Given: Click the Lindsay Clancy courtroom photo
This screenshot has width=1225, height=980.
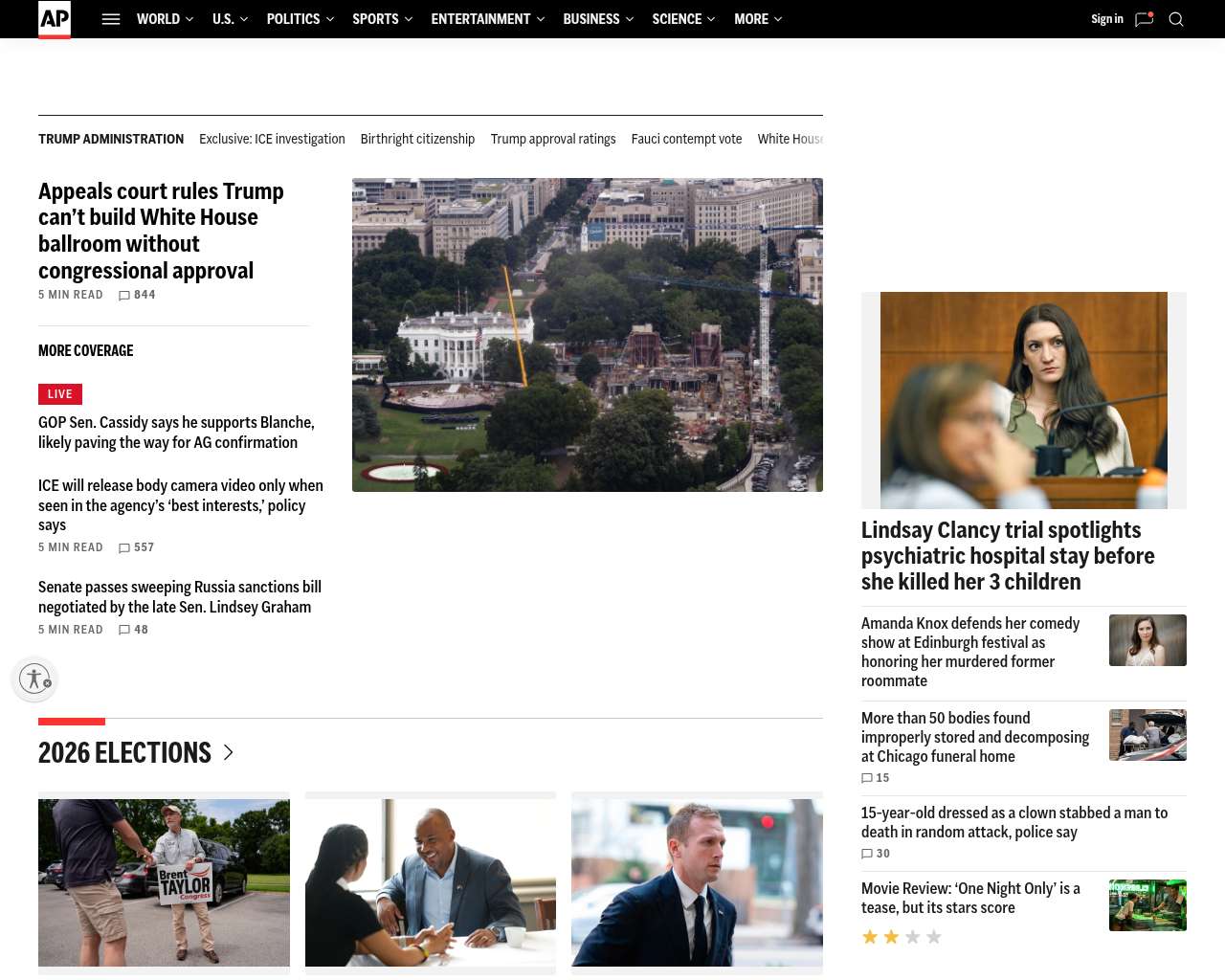Looking at the screenshot, I should (1024, 400).
